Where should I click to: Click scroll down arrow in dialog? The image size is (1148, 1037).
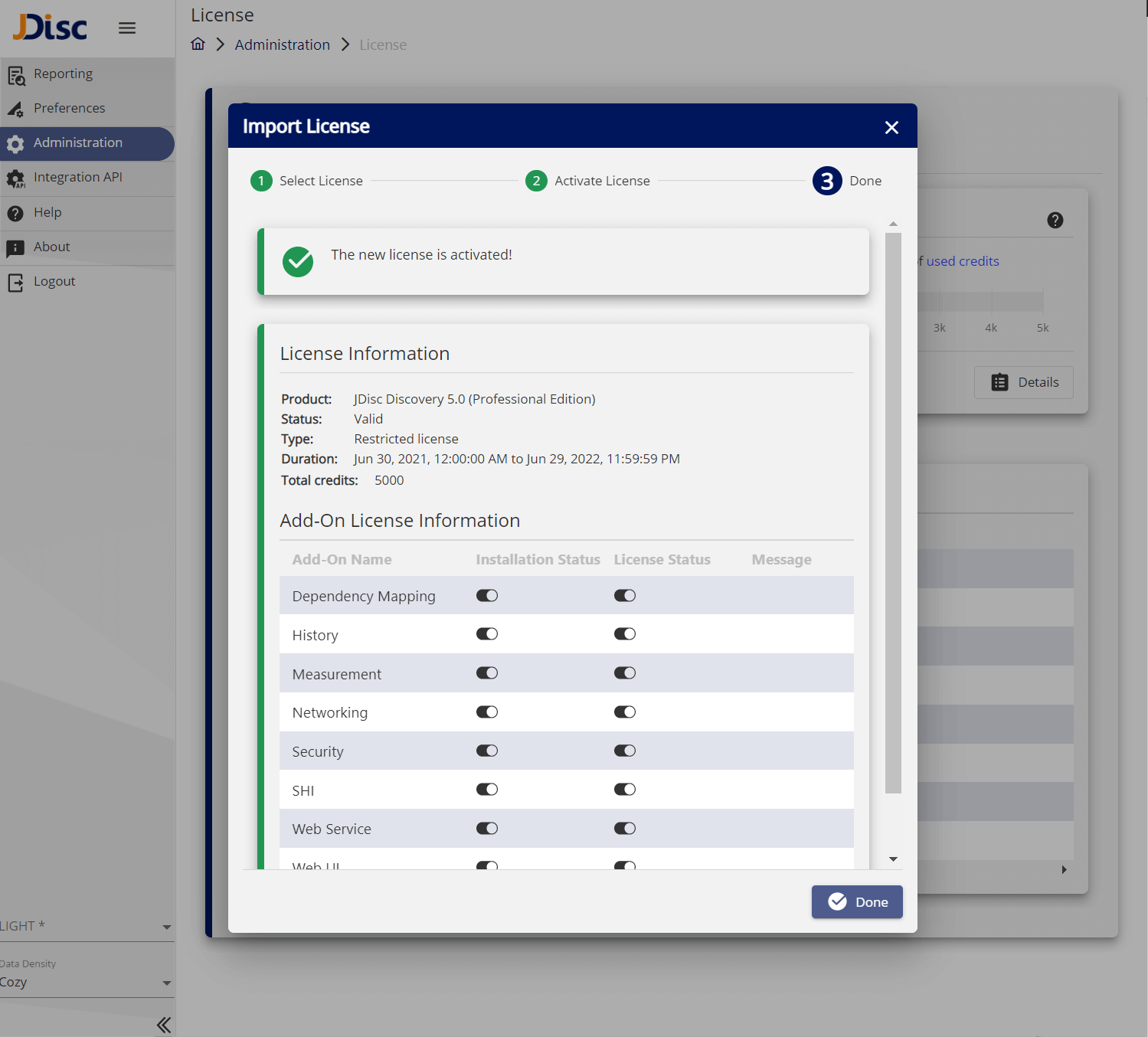point(893,859)
